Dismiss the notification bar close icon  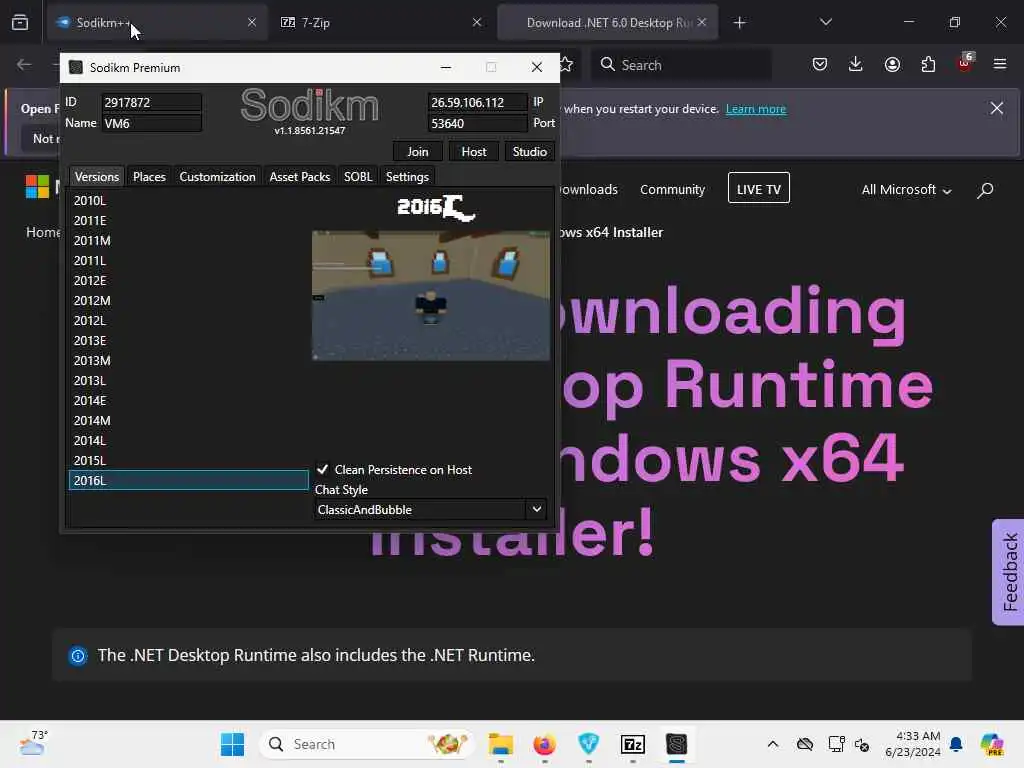pyautogui.click(x=997, y=108)
